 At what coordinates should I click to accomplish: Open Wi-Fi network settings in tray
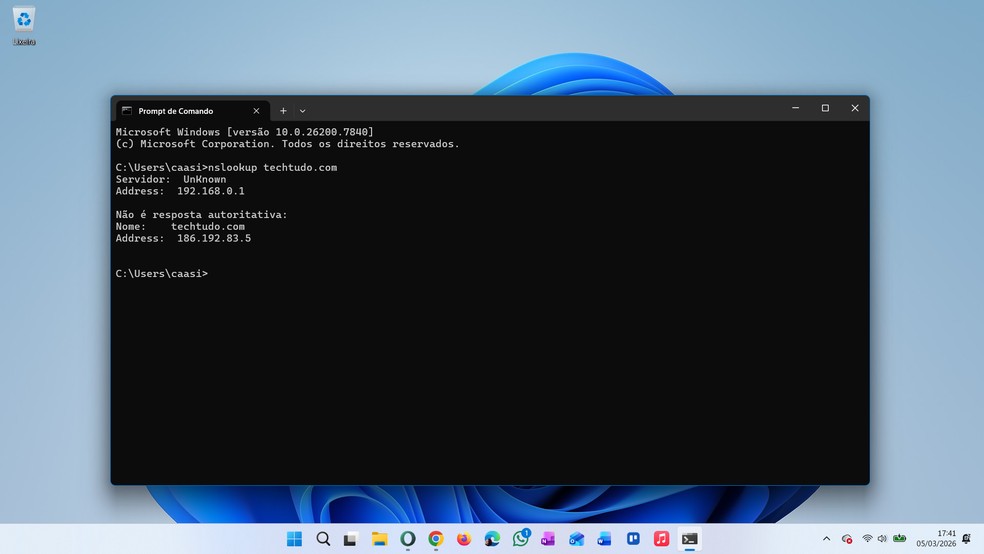[x=867, y=539]
